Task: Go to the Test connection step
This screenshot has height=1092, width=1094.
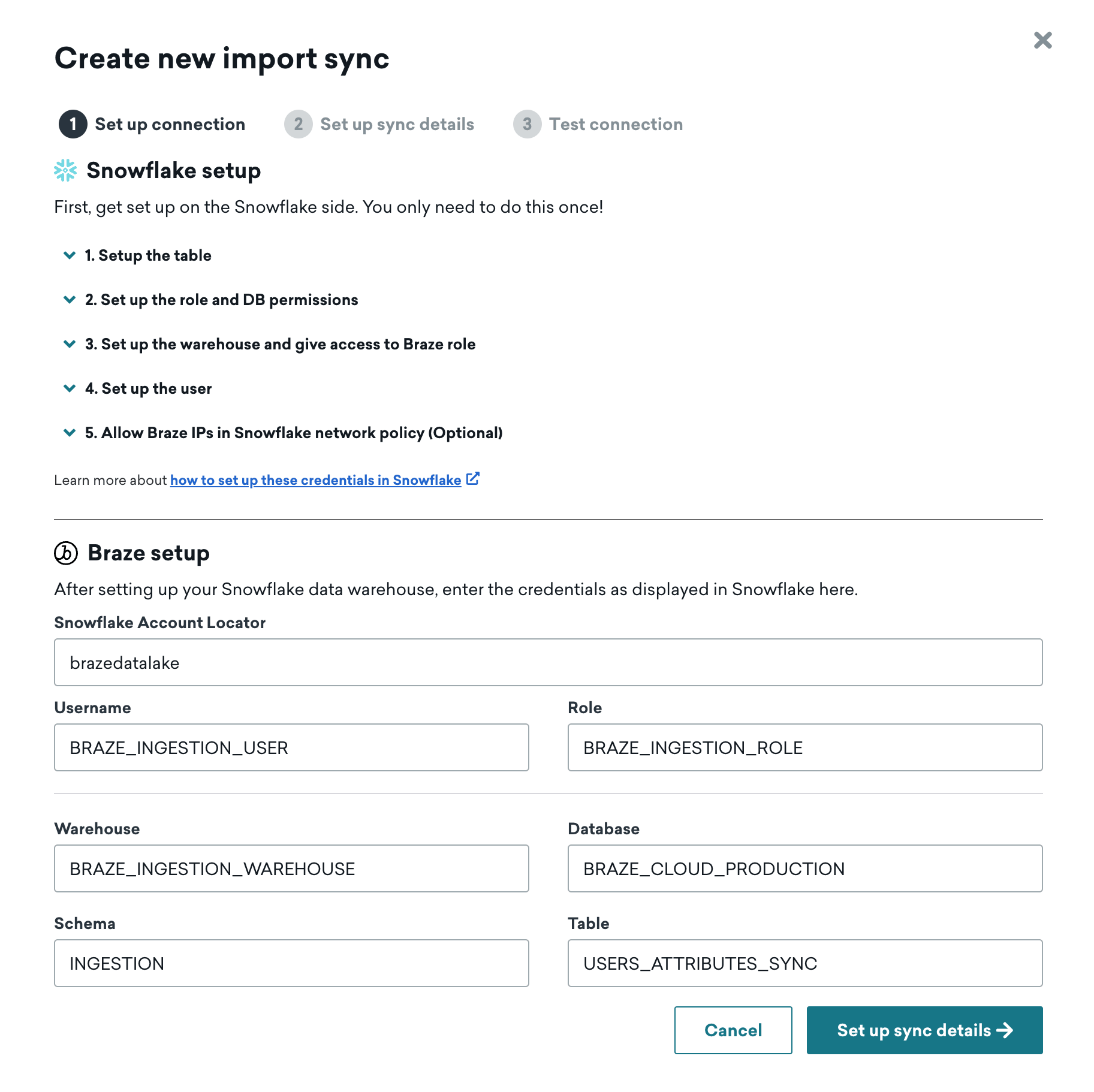Action: pos(616,124)
